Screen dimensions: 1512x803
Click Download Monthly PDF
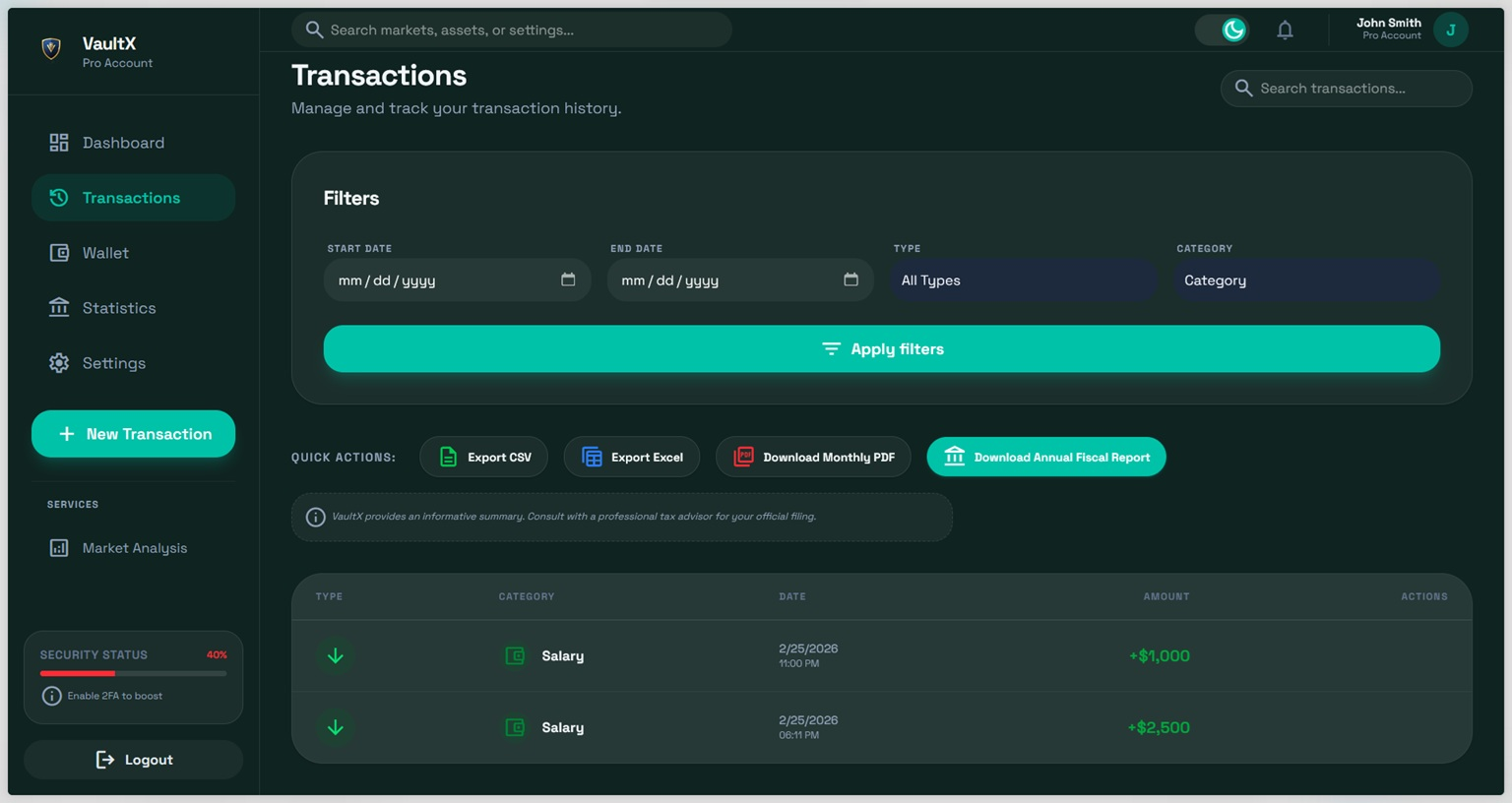(813, 457)
